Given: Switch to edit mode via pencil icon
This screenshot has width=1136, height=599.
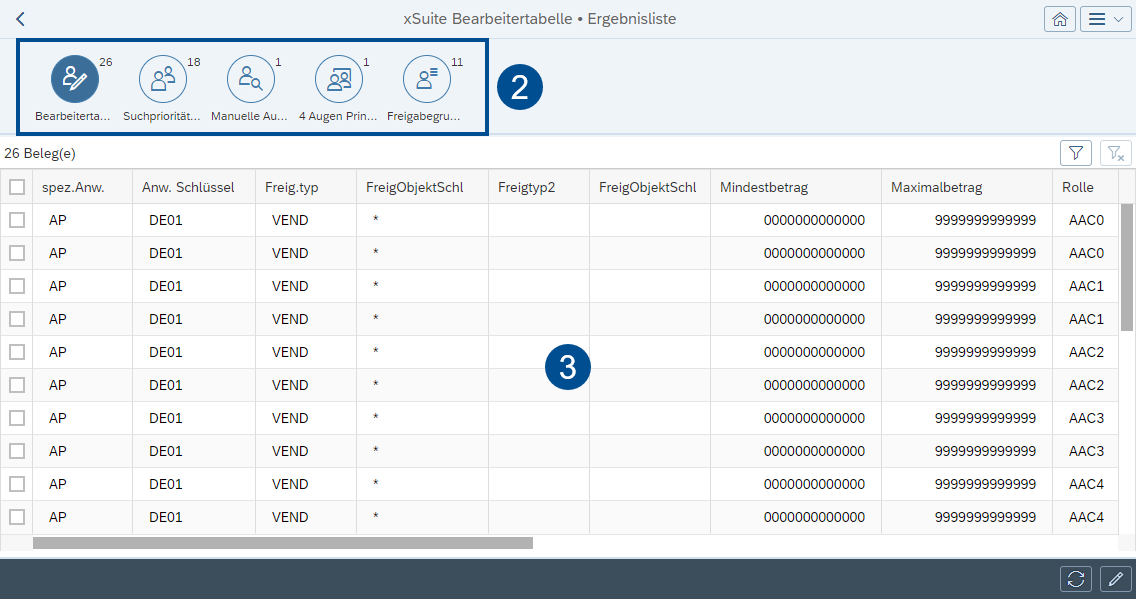Looking at the screenshot, I should 1114,578.
